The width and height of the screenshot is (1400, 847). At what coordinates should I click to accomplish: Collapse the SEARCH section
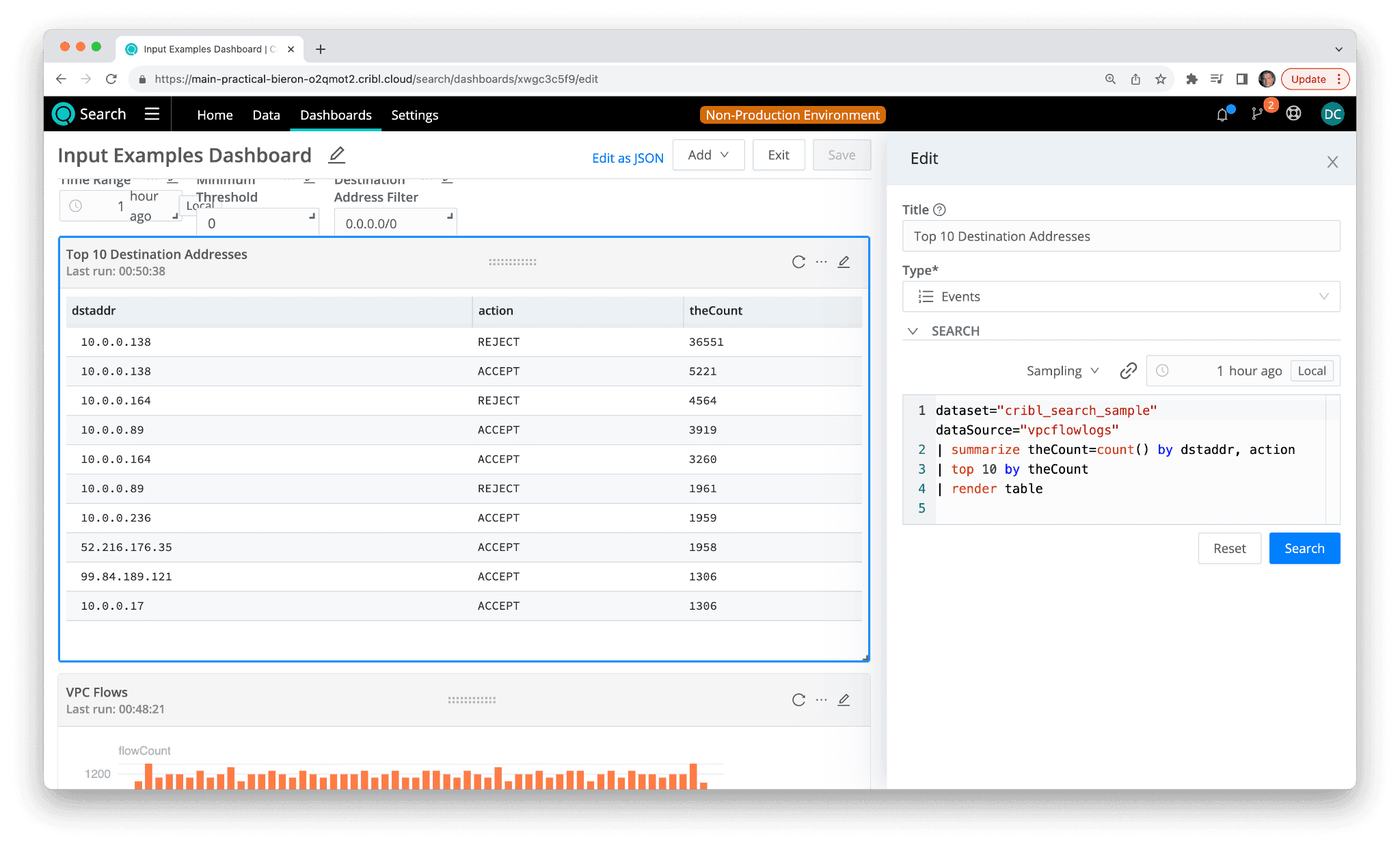[913, 331]
